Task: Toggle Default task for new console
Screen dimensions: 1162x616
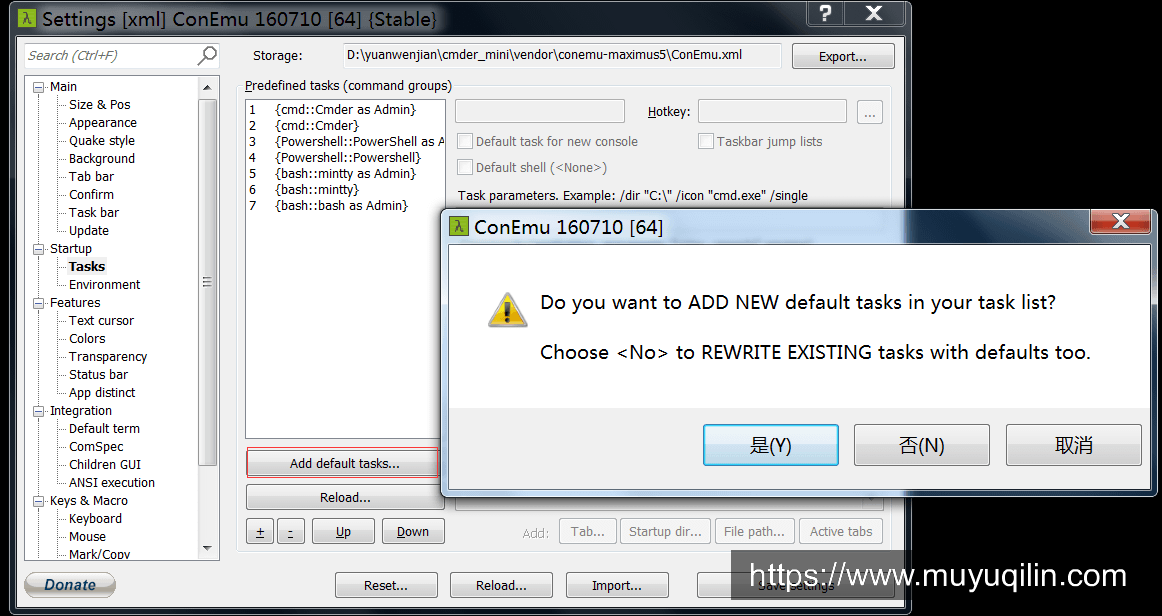Action: [465, 141]
